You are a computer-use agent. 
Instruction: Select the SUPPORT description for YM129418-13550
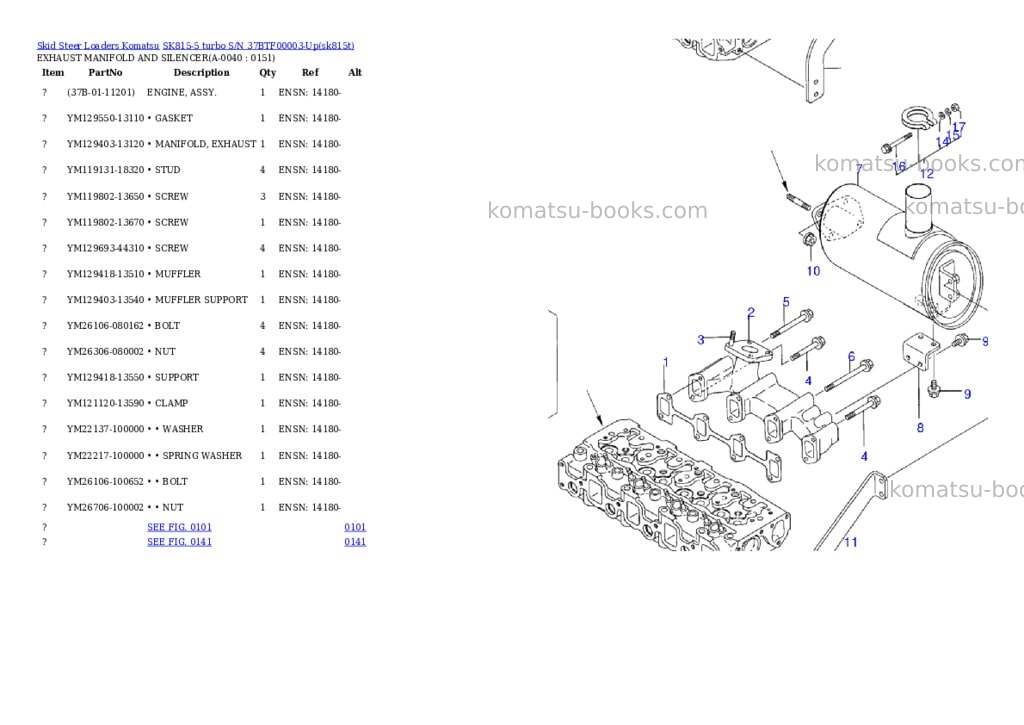pos(177,378)
